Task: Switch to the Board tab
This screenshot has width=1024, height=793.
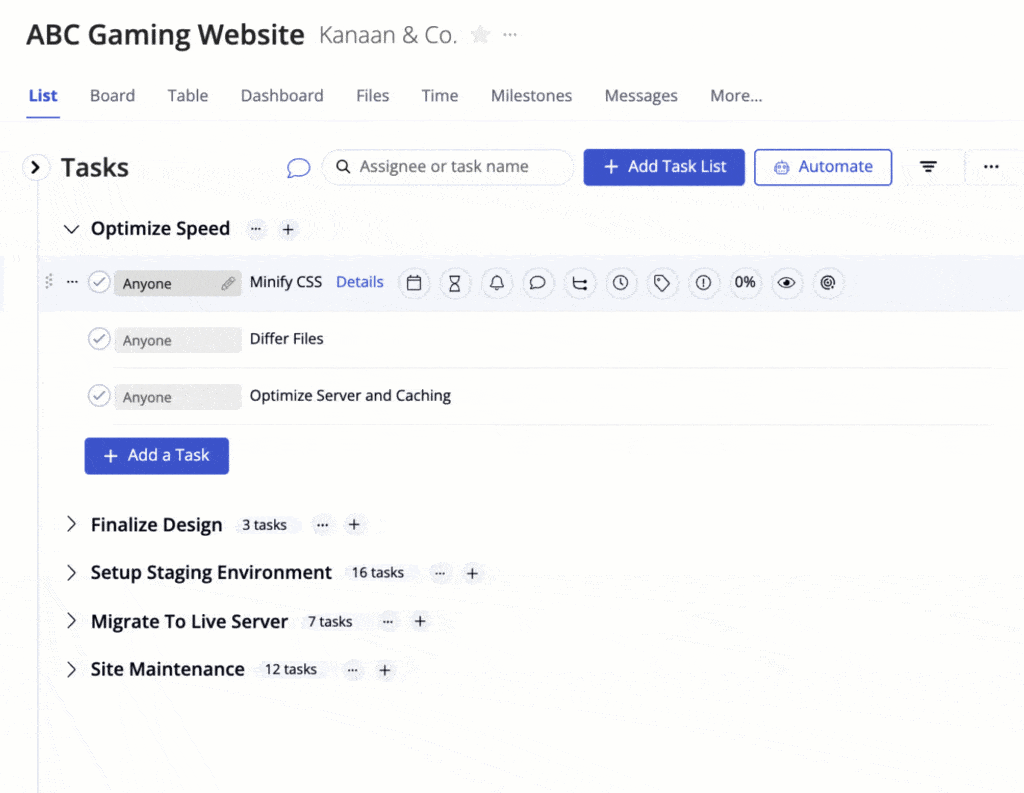Action: [x=112, y=96]
